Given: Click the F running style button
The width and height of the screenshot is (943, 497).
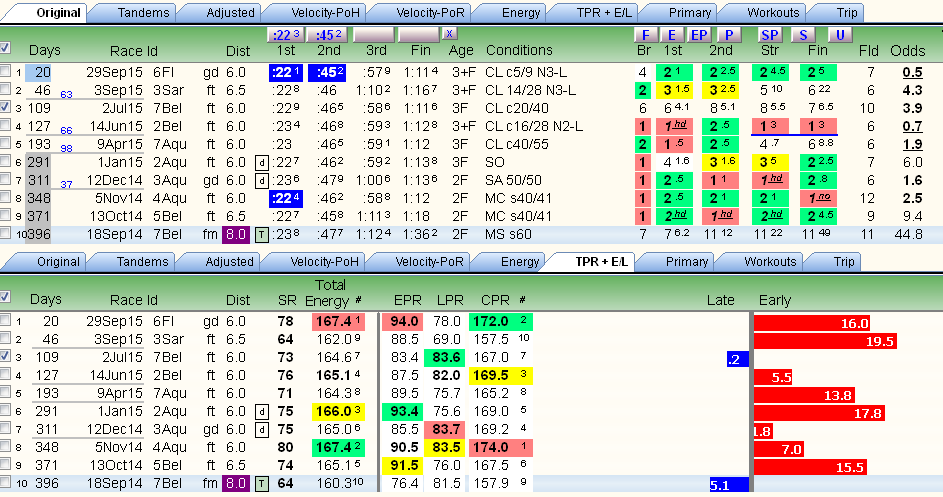Looking at the screenshot, I should [x=645, y=35].
